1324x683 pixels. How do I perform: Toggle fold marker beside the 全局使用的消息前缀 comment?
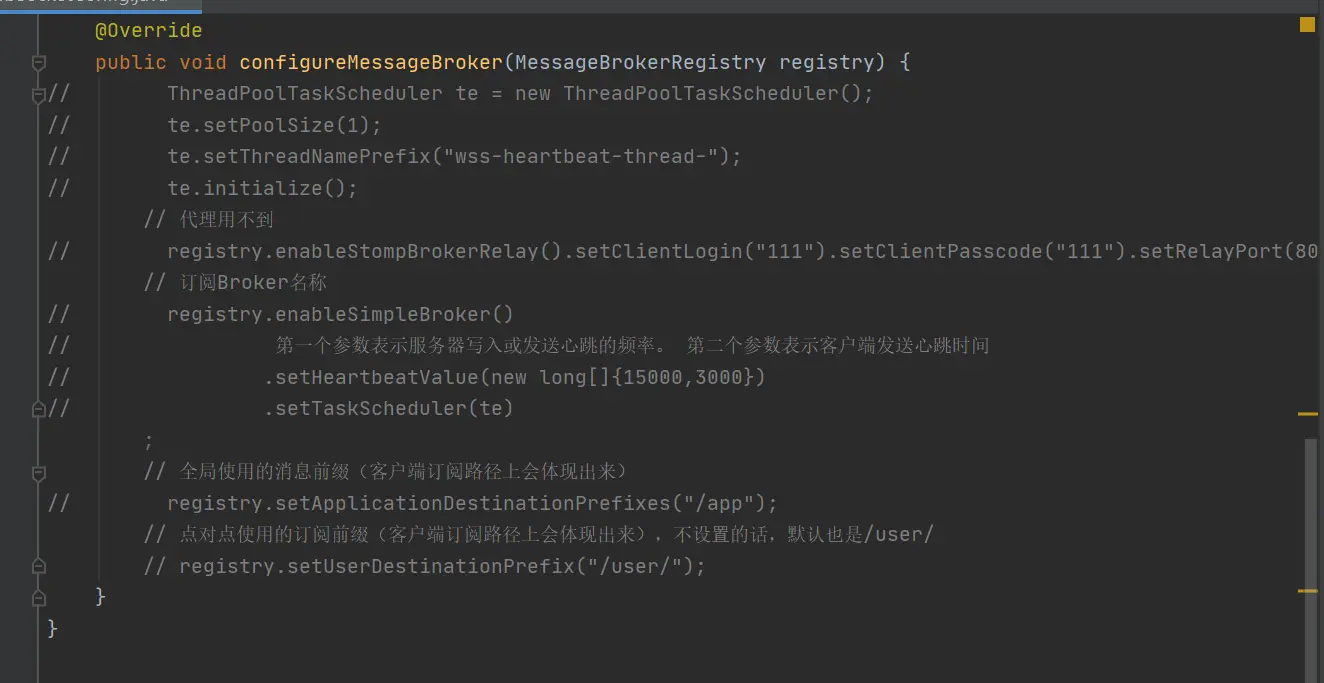[x=39, y=472]
